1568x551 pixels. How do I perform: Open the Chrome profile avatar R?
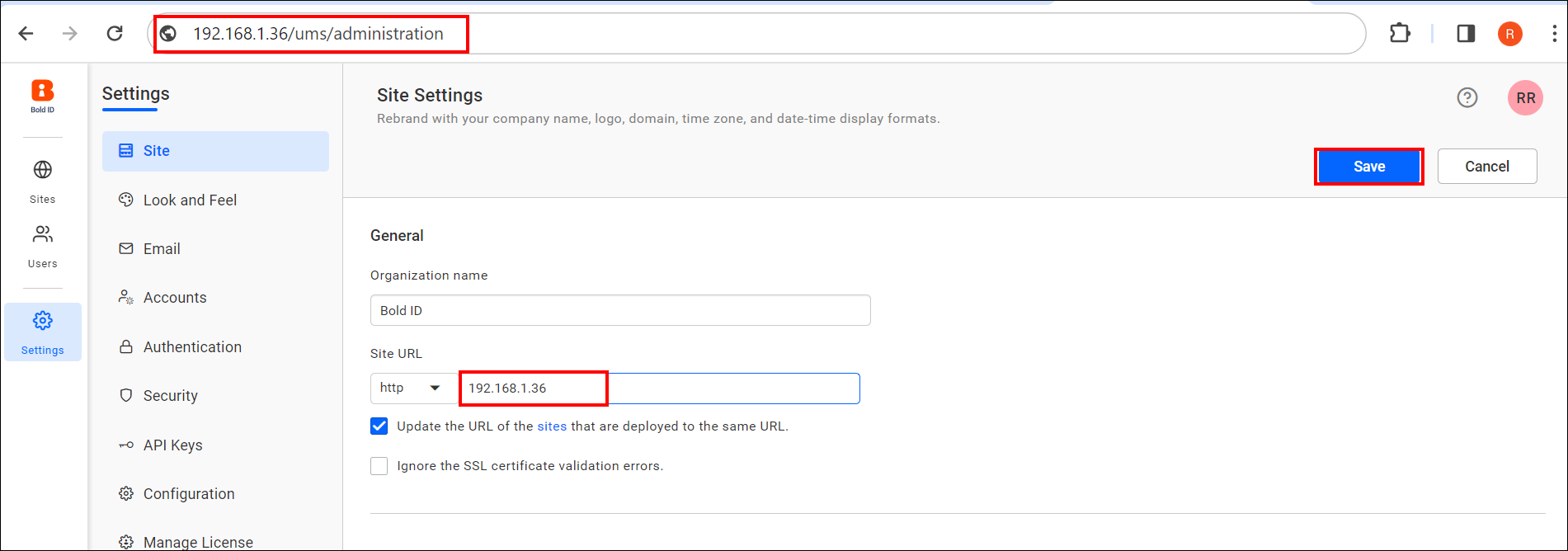tap(1510, 34)
